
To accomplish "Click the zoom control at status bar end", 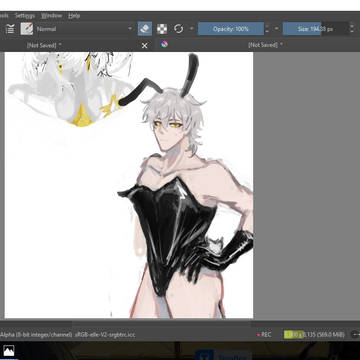I will click(355, 334).
